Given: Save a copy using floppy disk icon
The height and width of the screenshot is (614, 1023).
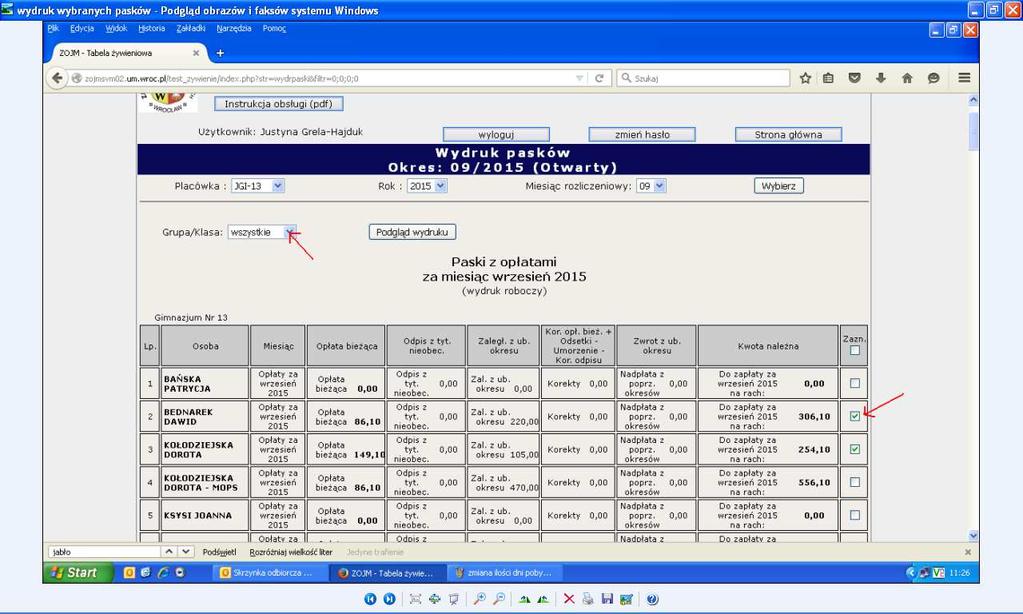Looking at the screenshot, I should [x=607, y=598].
